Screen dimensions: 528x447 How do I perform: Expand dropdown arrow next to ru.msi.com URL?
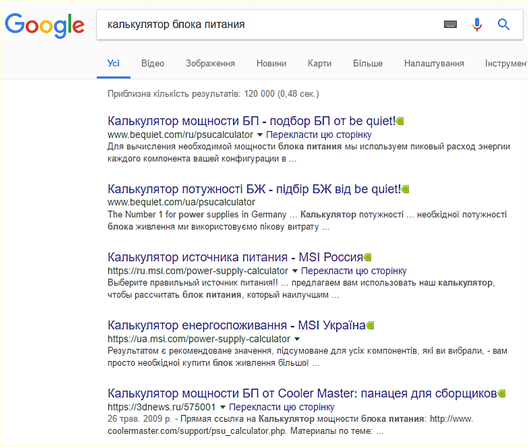tap(295, 271)
